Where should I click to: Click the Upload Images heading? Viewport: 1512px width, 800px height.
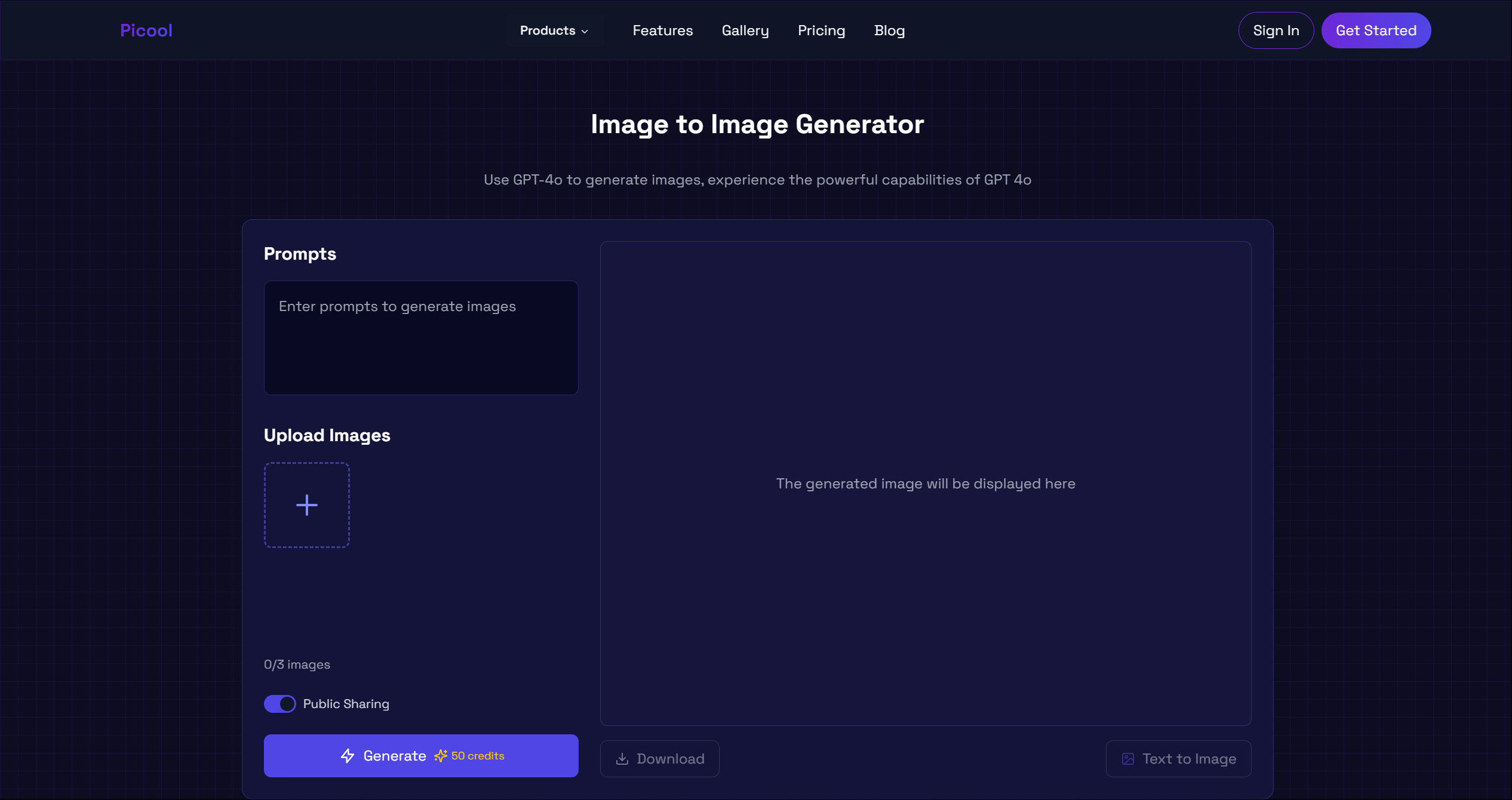tap(327, 435)
